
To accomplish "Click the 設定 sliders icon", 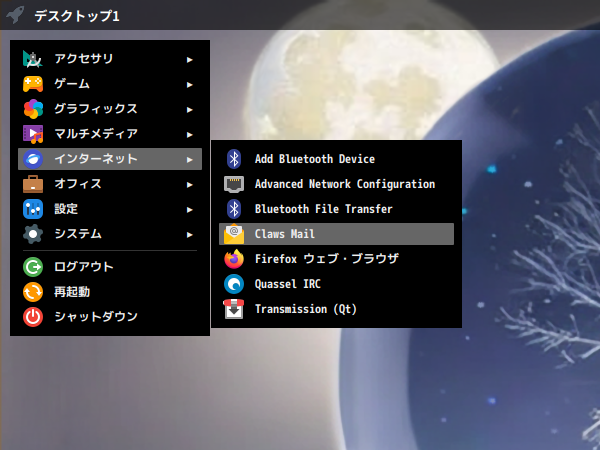I will point(33,209).
